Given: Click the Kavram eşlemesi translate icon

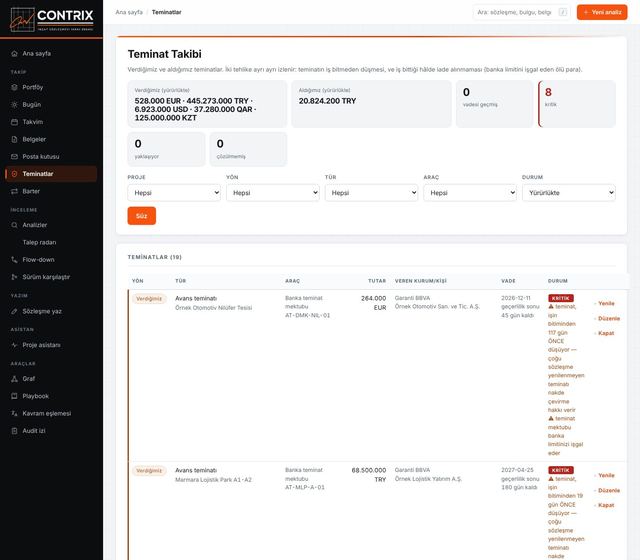Looking at the screenshot, I should [x=14, y=413].
